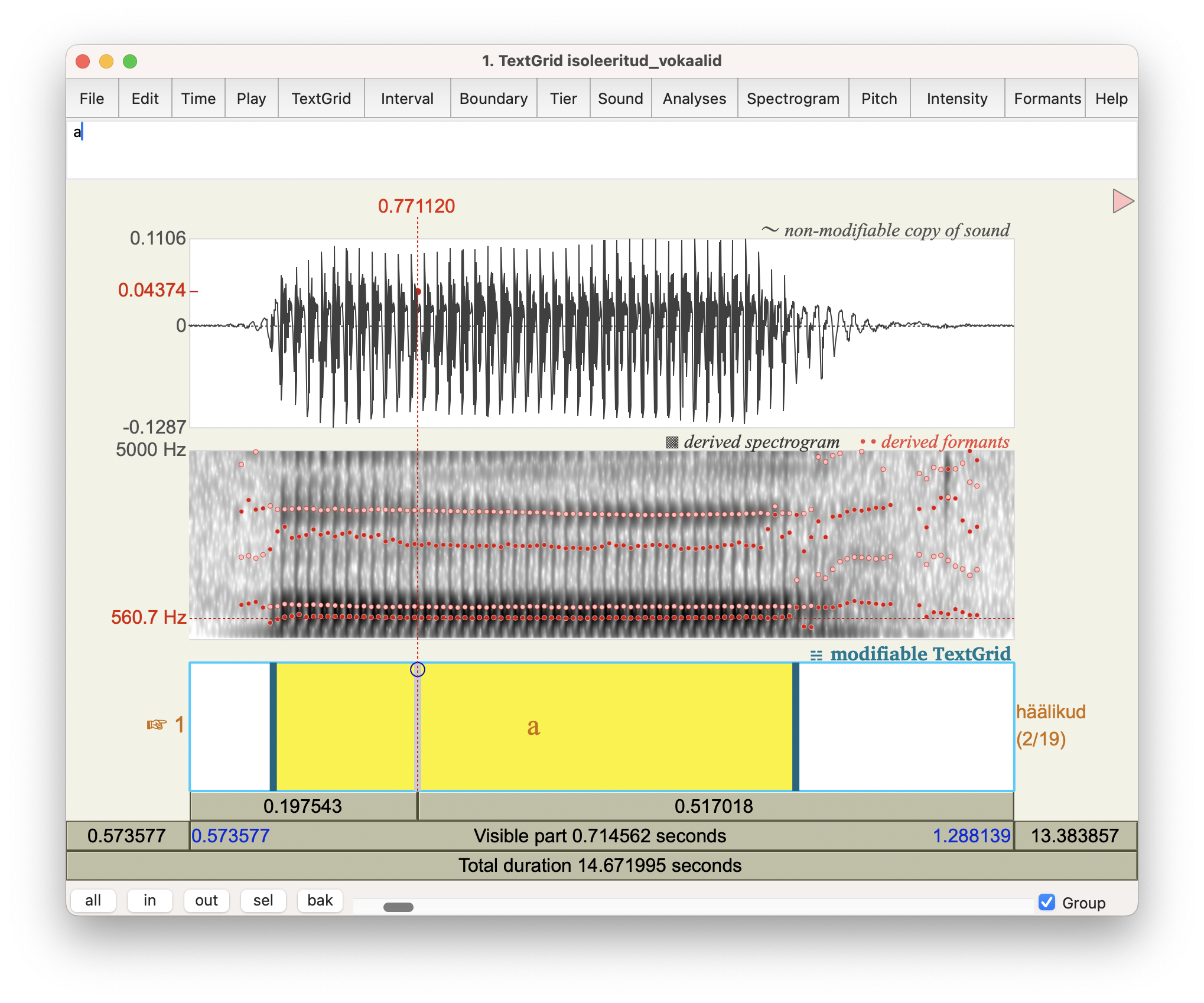Viewport: 1204px width, 1003px height.
Task: Click the horizontal scrollbar thumb
Action: pyautogui.click(x=398, y=907)
